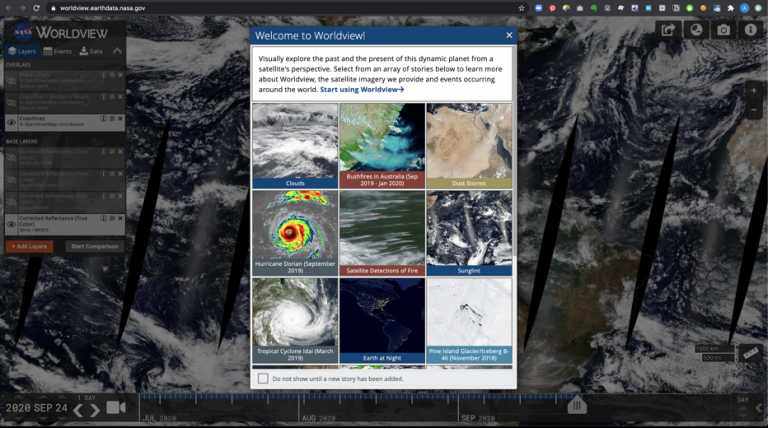
Task: Reload the page in the browser
Action: click(36, 8)
